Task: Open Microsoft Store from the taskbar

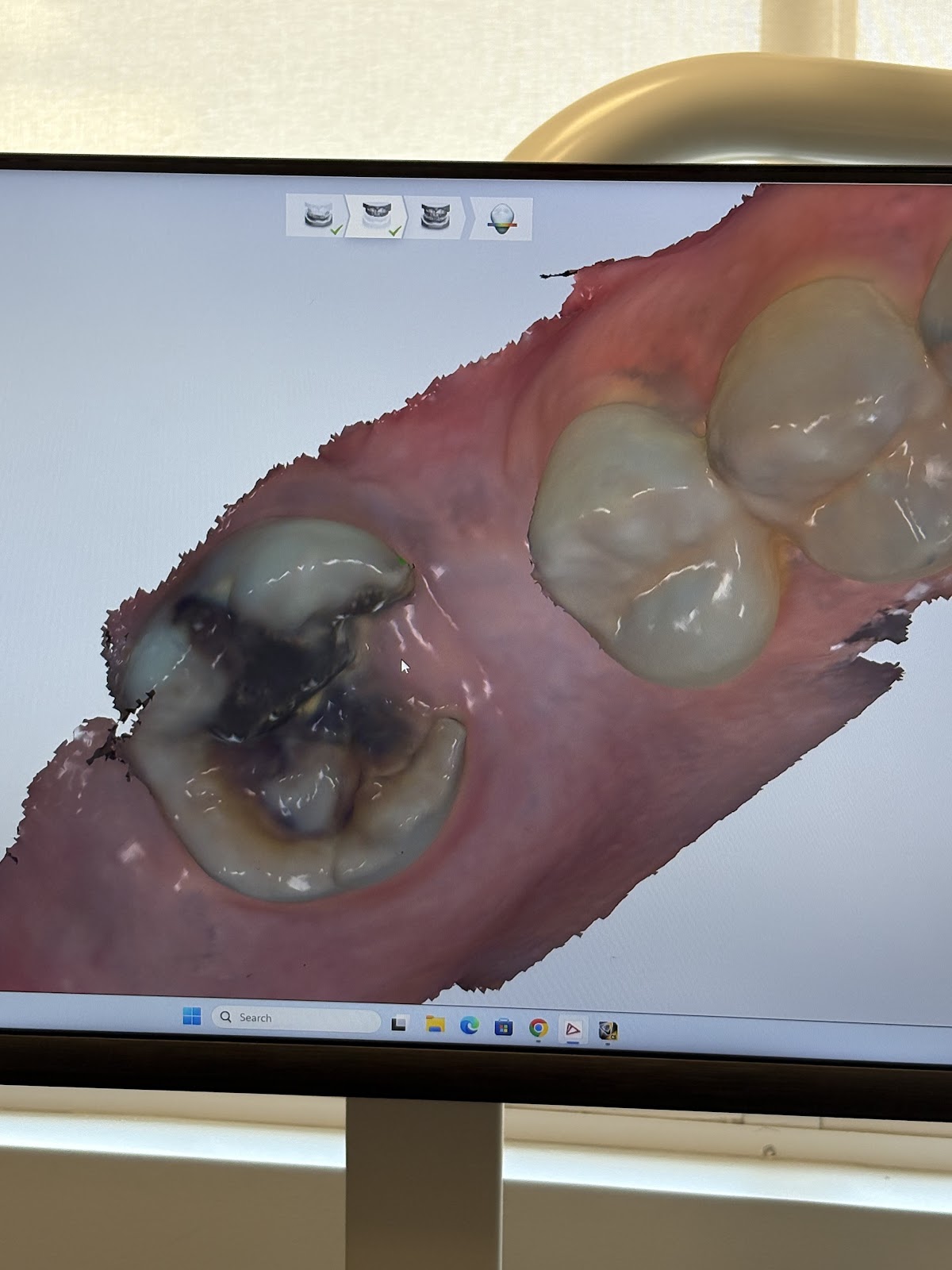Action: [x=503, y=1028]
